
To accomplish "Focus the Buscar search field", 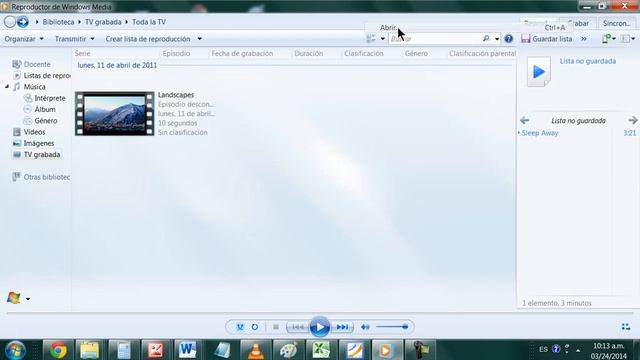I will click(x=435, y=39).
